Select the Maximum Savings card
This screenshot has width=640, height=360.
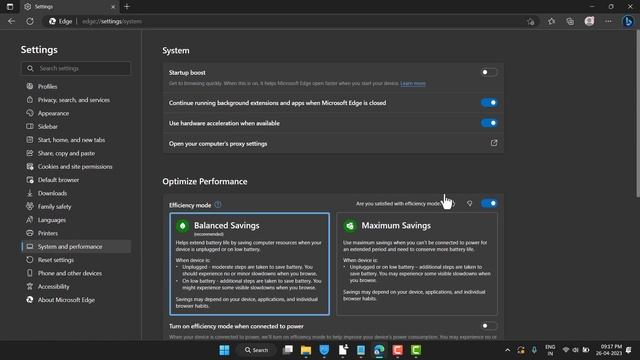(417, 264)
